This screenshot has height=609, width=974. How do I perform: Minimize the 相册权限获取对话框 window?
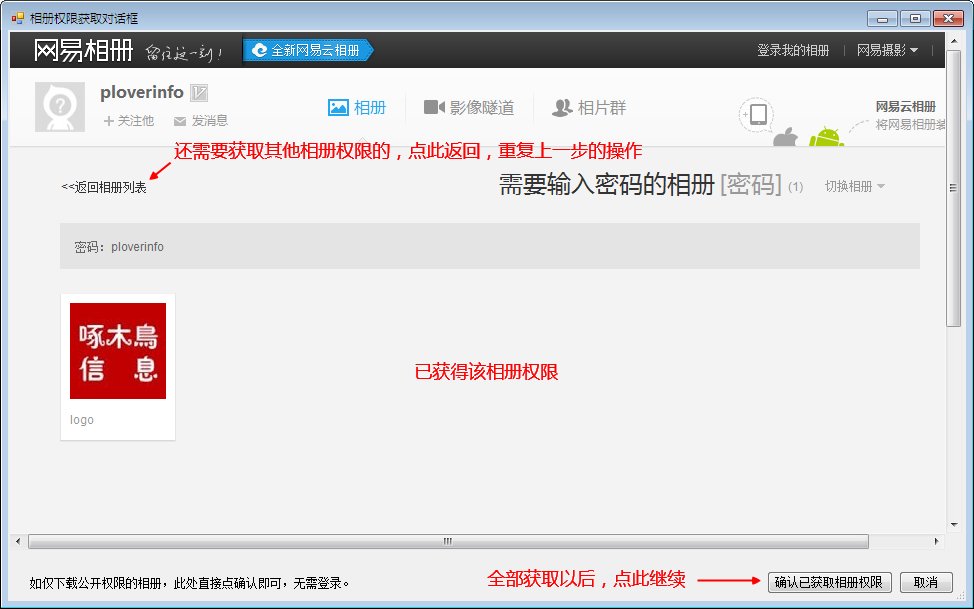(x=882, y=19)
